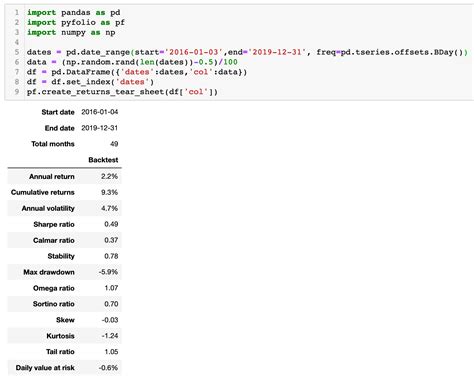
Task: Select the Sharpe ratio label
Action: pos(54,224)
